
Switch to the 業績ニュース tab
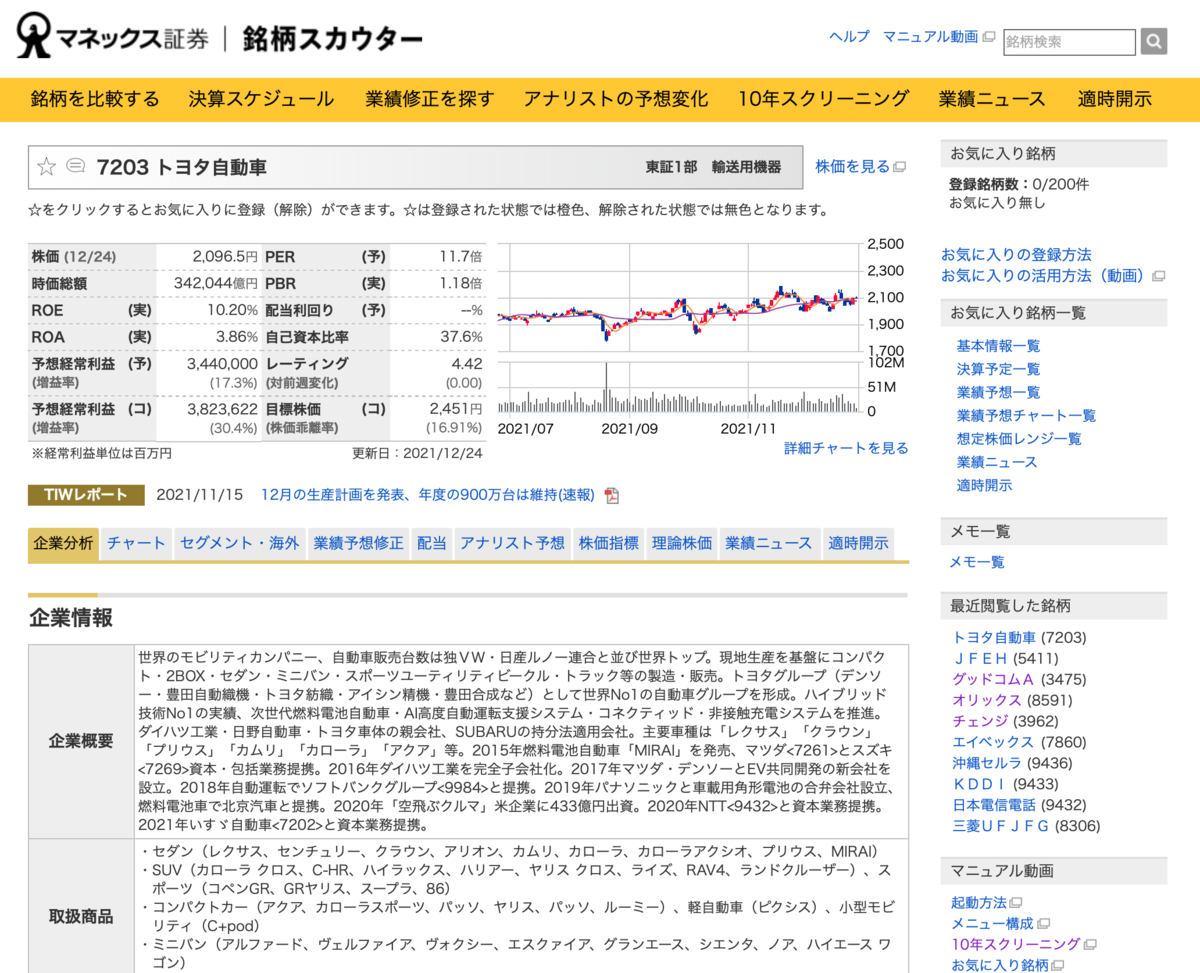click(x=769, y=543)
